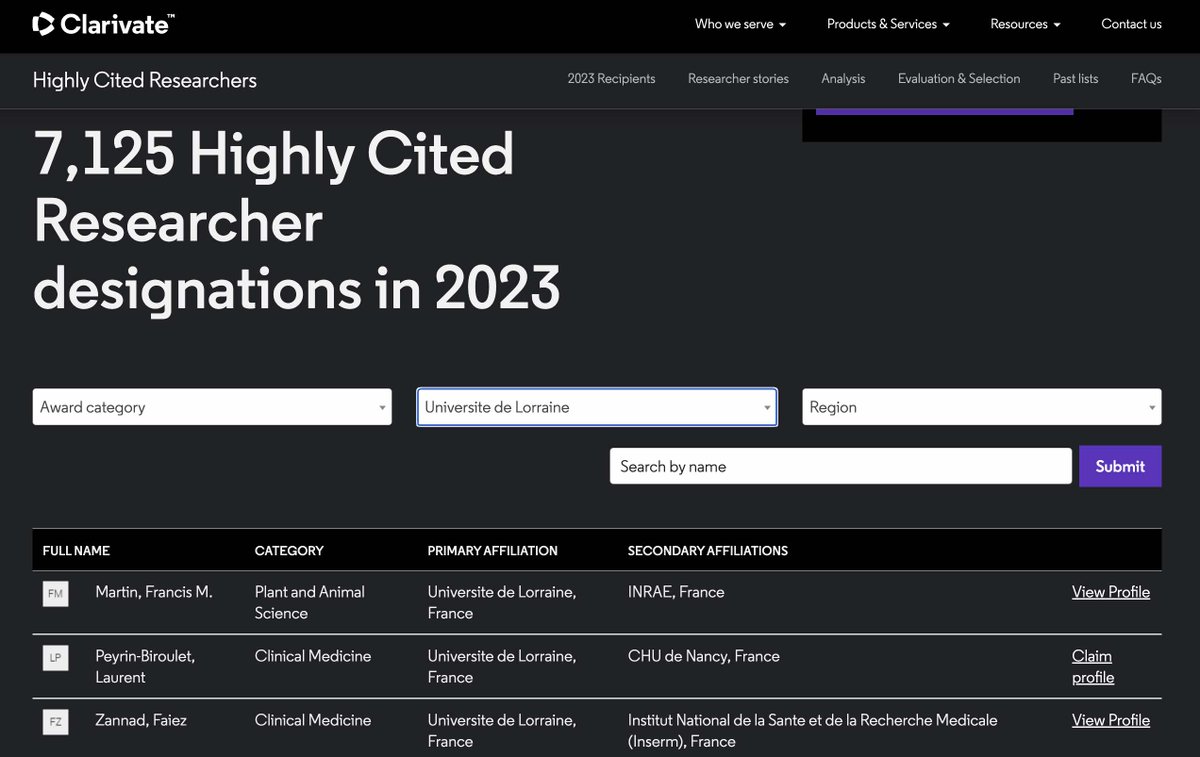Open the FM avatar for Francis Martin
Screen dimensions: 1200x757
[55, 593]
